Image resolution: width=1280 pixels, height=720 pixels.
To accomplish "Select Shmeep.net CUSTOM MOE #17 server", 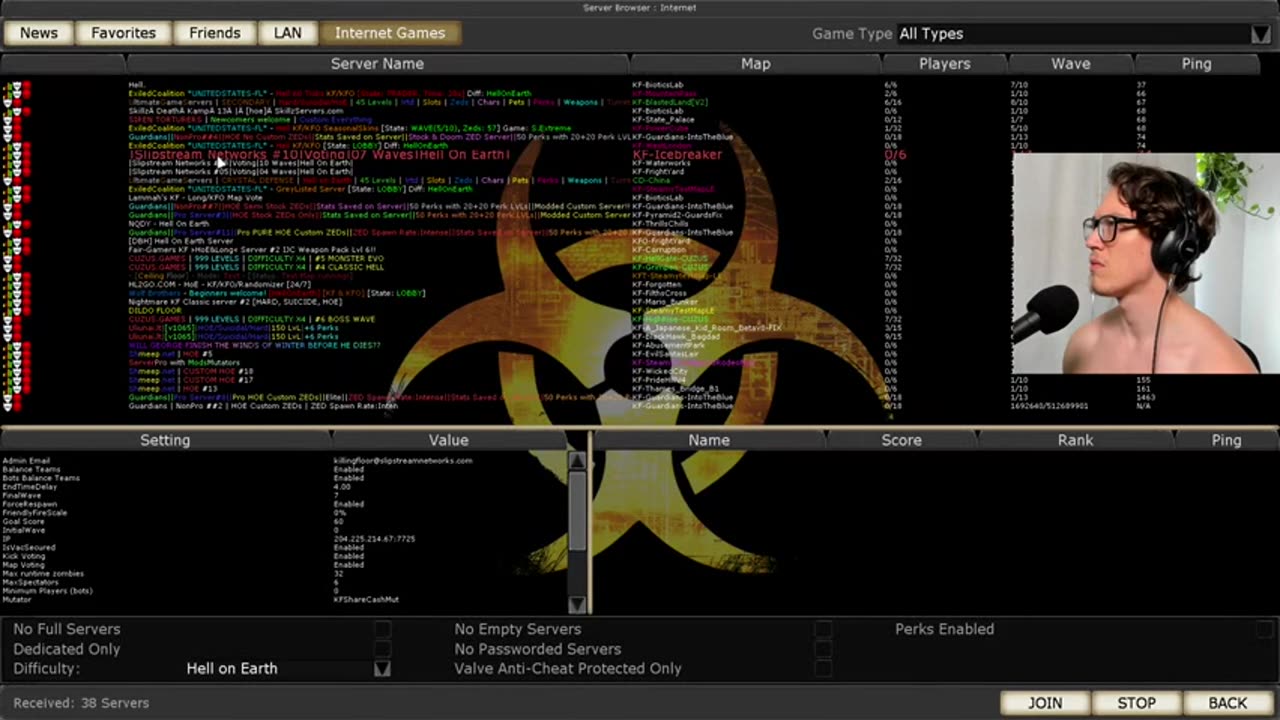I will (191, 380).
